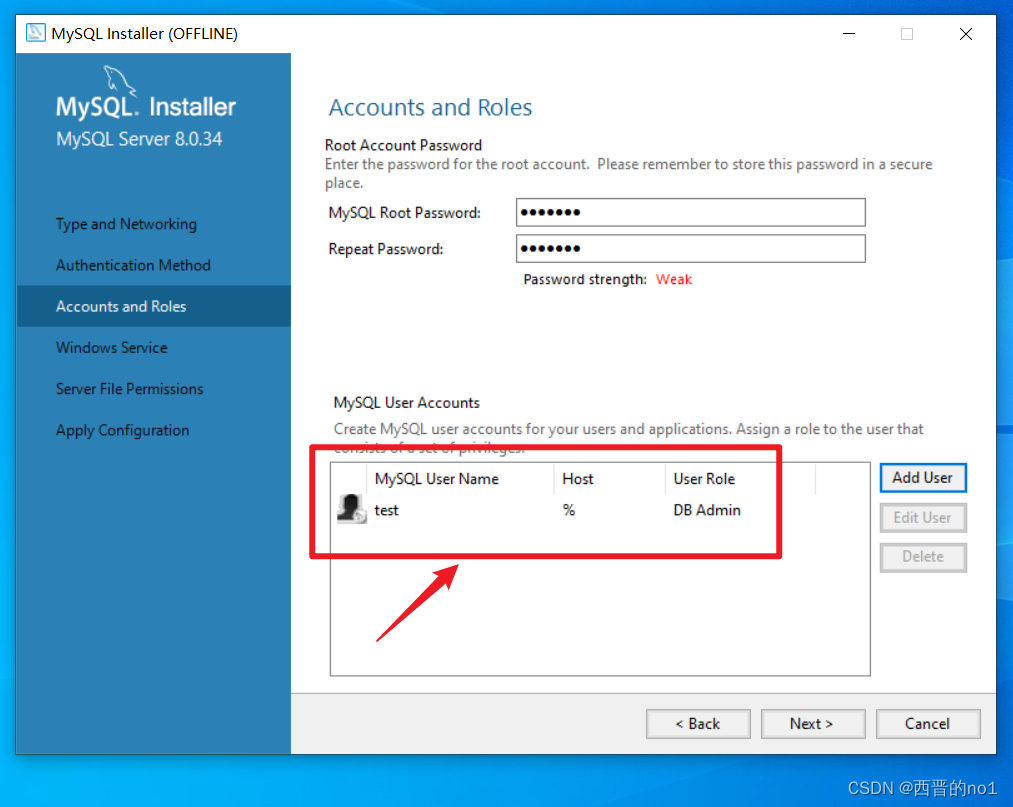Focus the Repeat Password field

pos(691,249)
